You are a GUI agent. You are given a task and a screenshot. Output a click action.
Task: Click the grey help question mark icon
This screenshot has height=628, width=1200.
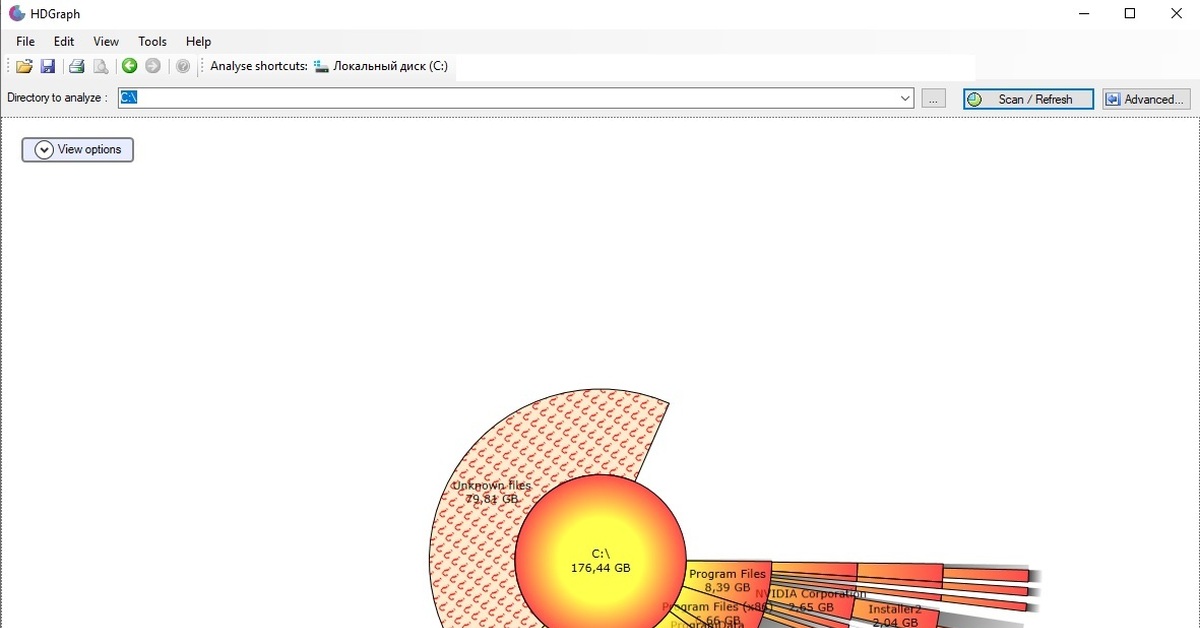tap(183, 67)
